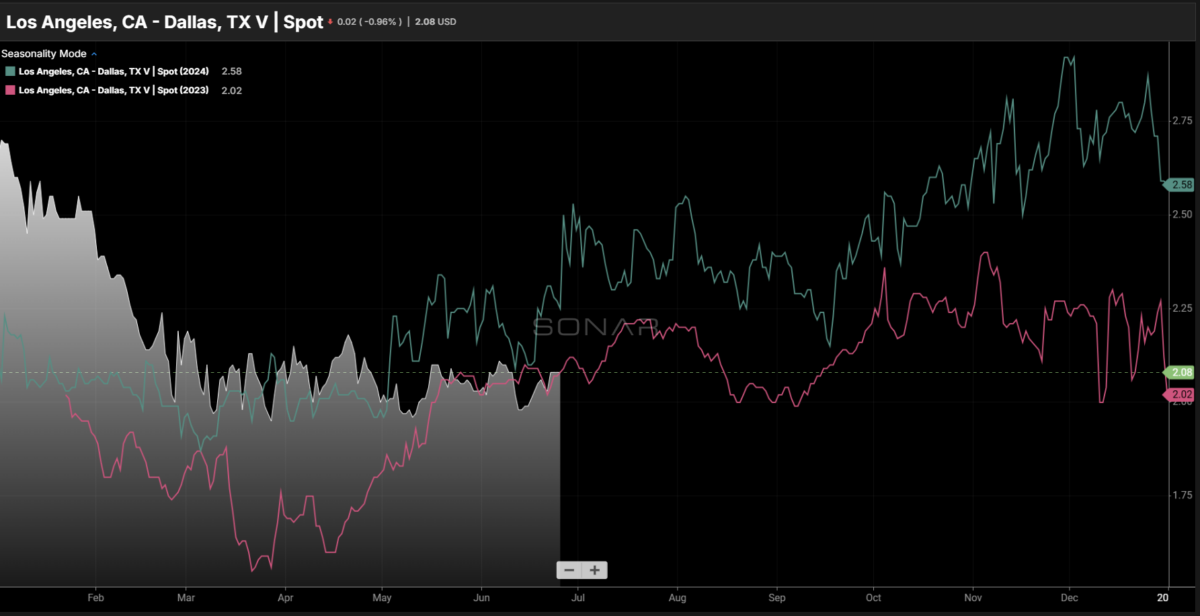The image size is (1200, 616).
Task: Select the Jul label on time axis
Action: (x=578, y=596)
